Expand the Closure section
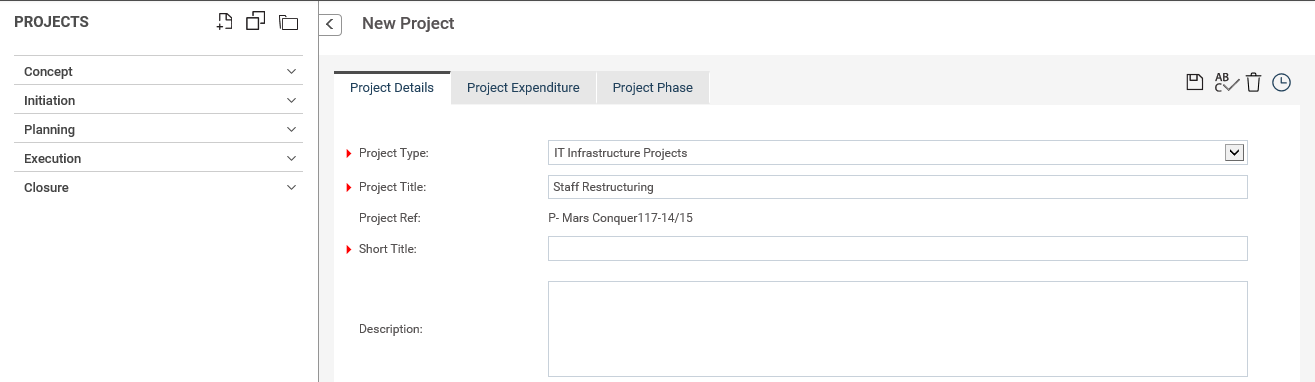1315x382 pixels. point(160,188)
